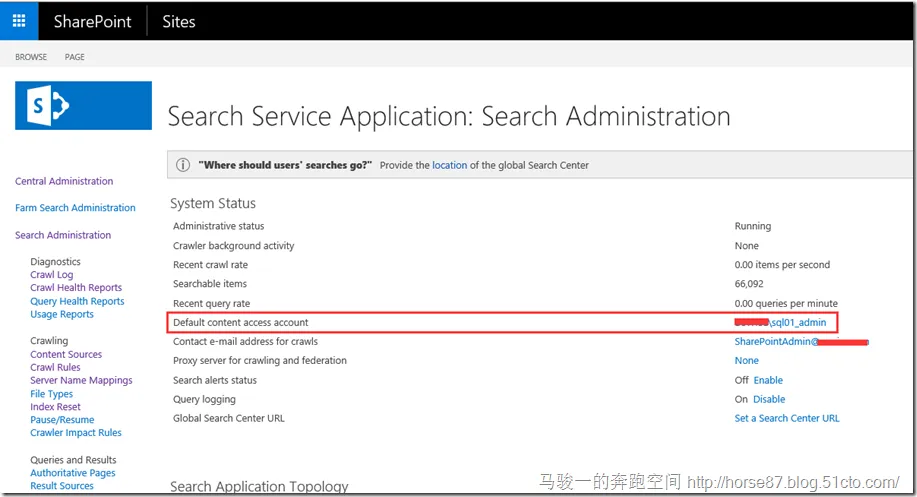This screenshot has height=497, width=917.
Task: Click the Query logging label
Action: [204, 400]
